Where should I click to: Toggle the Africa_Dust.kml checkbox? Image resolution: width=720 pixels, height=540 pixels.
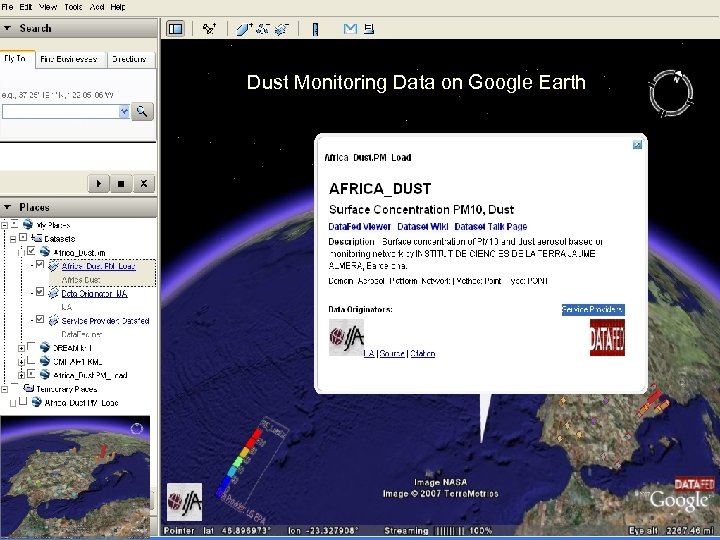pyautogui.click(x=31, y=251)
